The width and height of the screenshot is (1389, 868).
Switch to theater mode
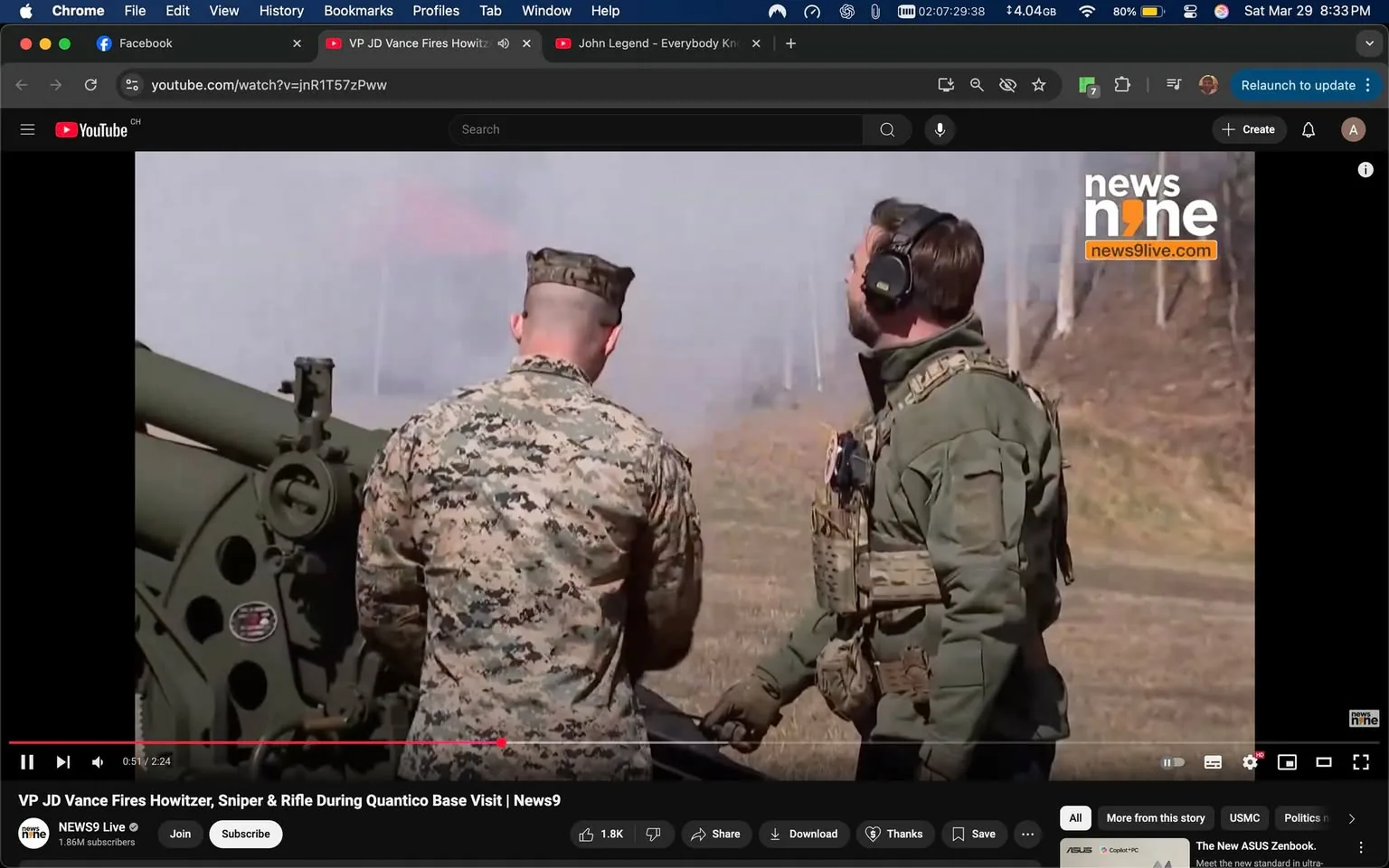[1324, 762]
